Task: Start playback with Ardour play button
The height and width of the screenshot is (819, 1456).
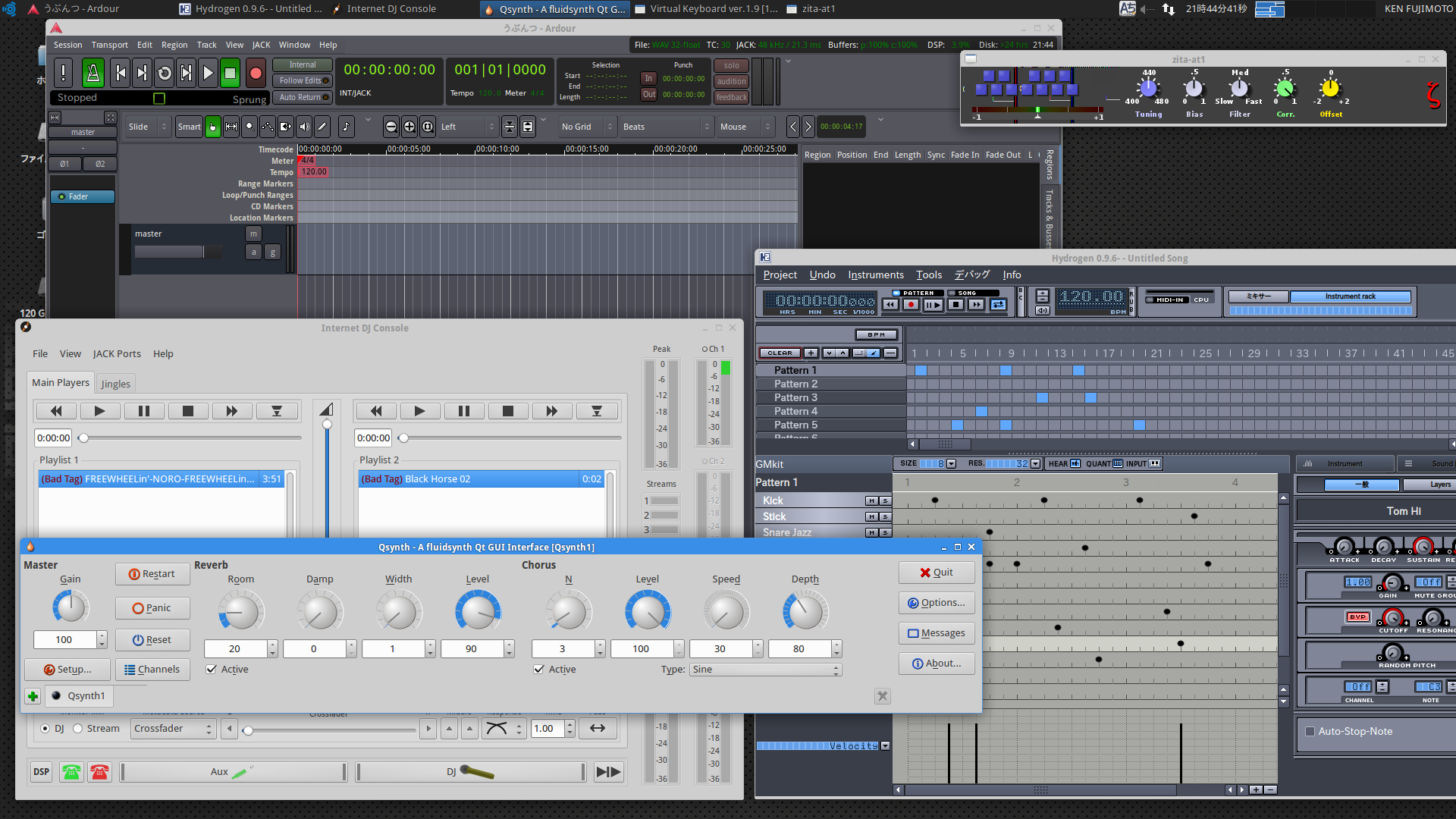Action: [x=208, y=73]
